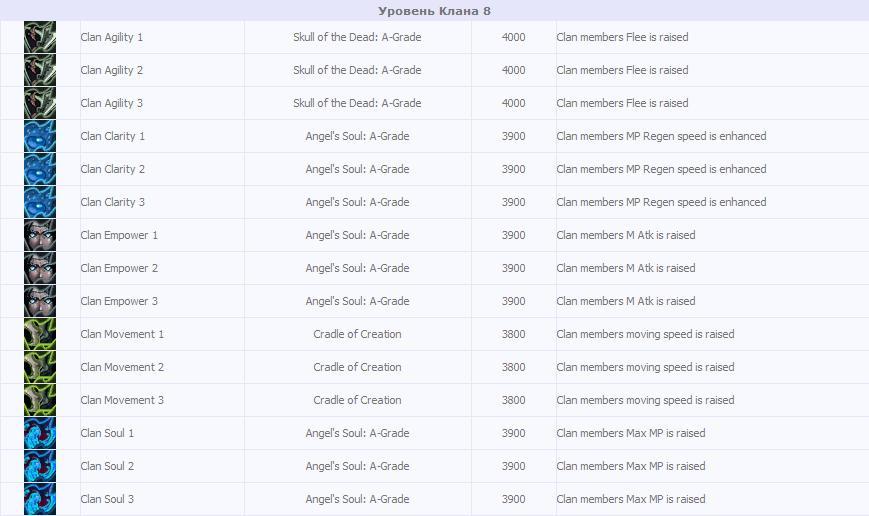Click the Clan Movement 2 skill name
869x516 pixels.
(122, 367)
